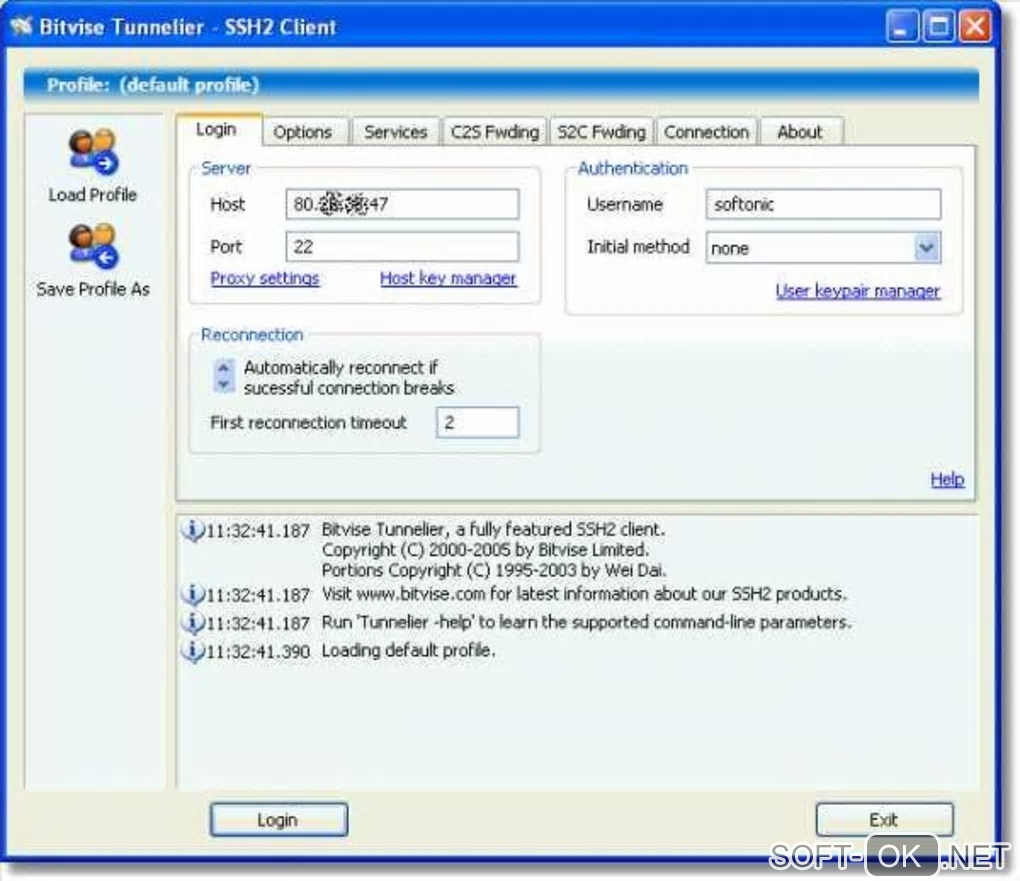1020x881 pixels.
Task: Open the Load Profile icon
Action: tap(93, 152)
